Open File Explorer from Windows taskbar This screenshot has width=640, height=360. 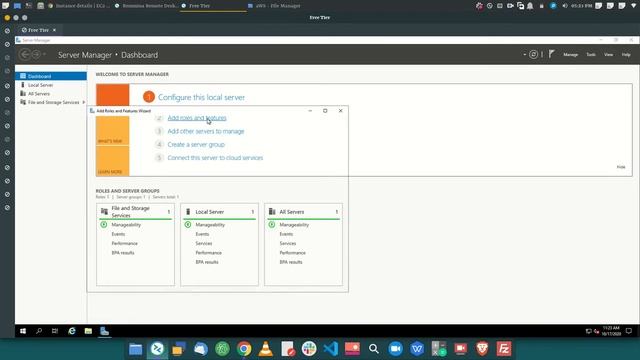(x=88, y=331)
